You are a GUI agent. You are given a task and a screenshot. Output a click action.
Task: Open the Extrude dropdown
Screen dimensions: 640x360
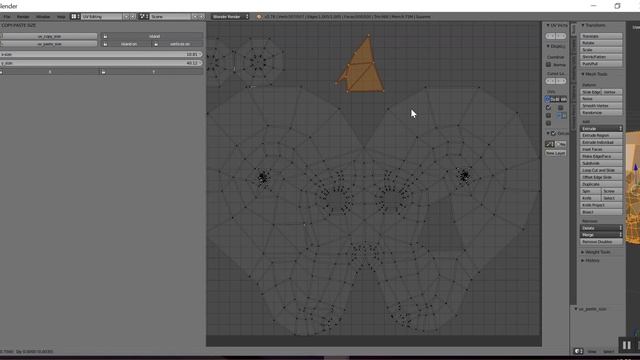pyautogui.click(x=601, y=129)
